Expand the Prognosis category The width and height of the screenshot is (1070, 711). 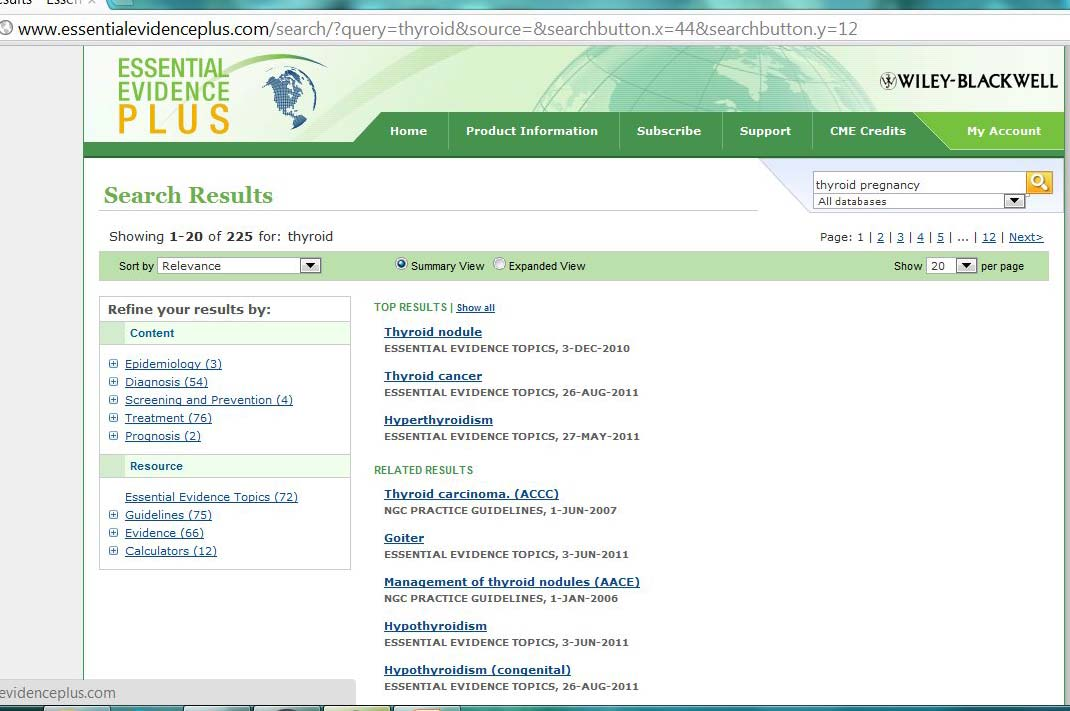point(113,435)
